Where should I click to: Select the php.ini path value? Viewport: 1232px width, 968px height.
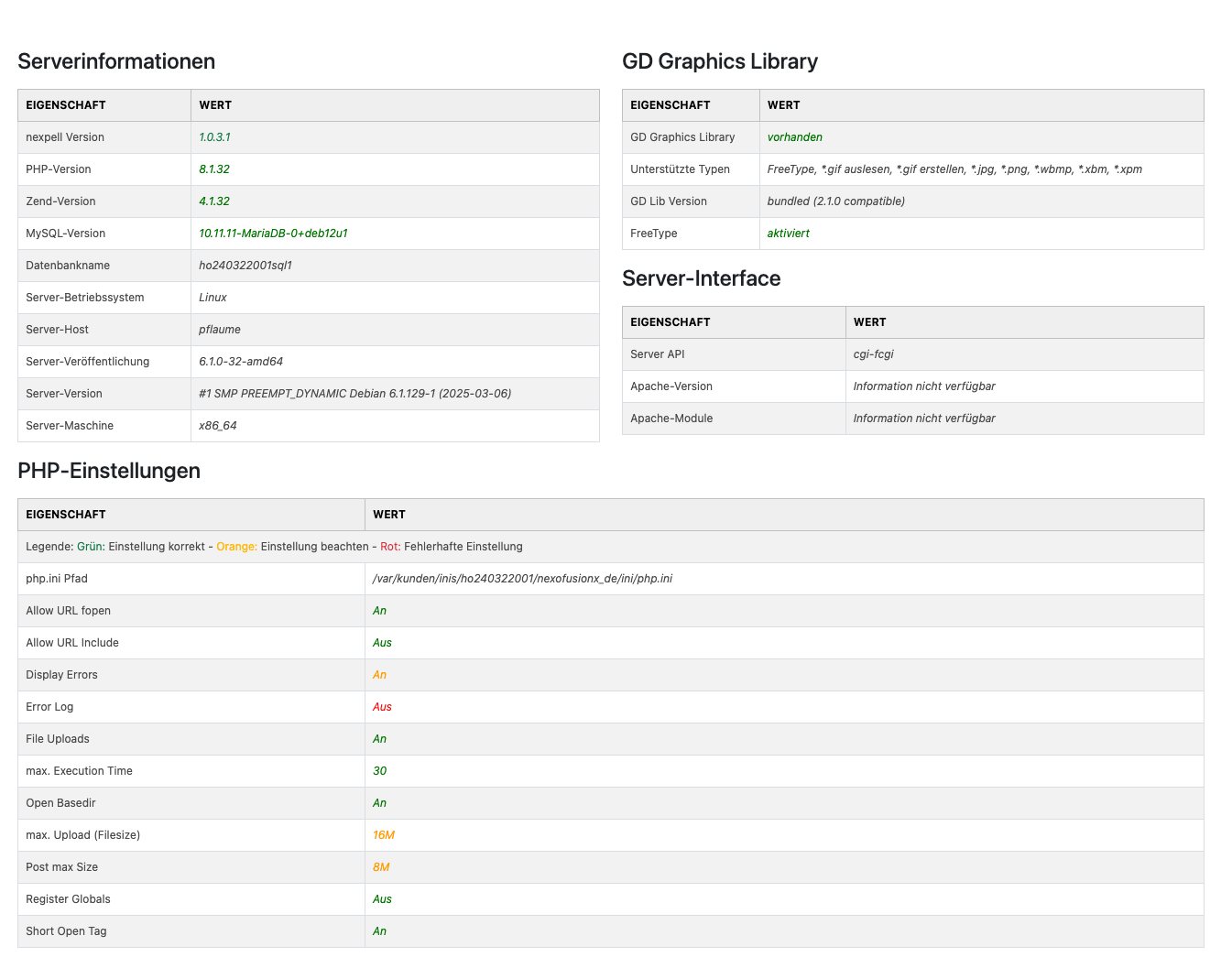point(522,579)
